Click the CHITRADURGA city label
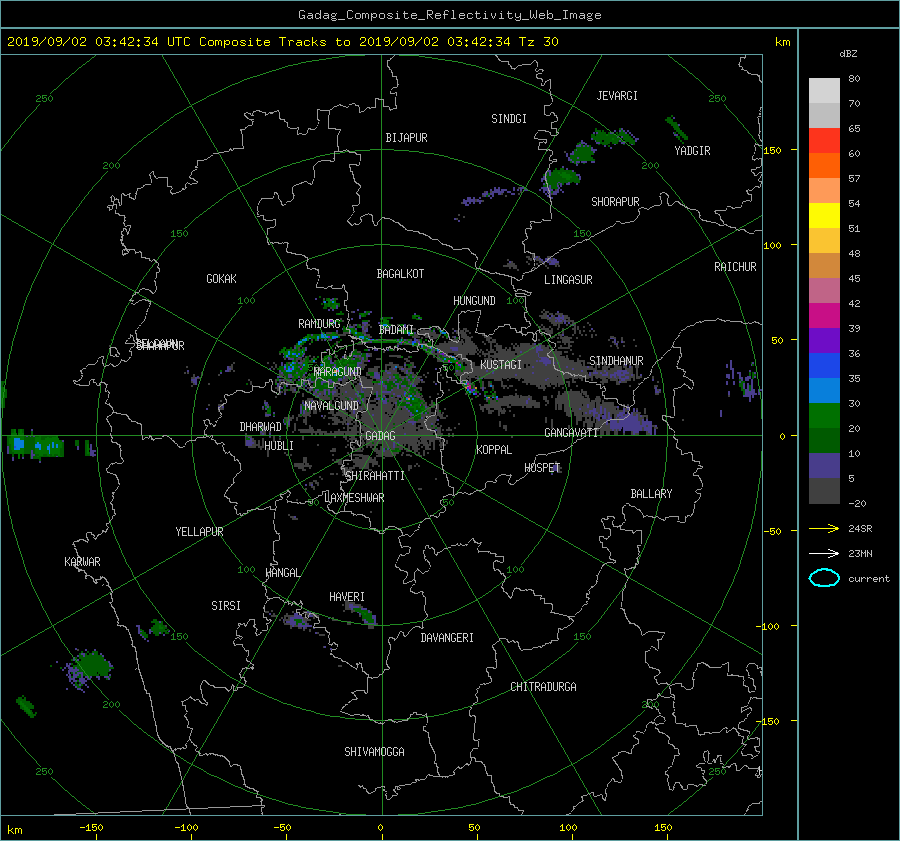The height and width of the screenshot is (841, 900). [543, 687]
